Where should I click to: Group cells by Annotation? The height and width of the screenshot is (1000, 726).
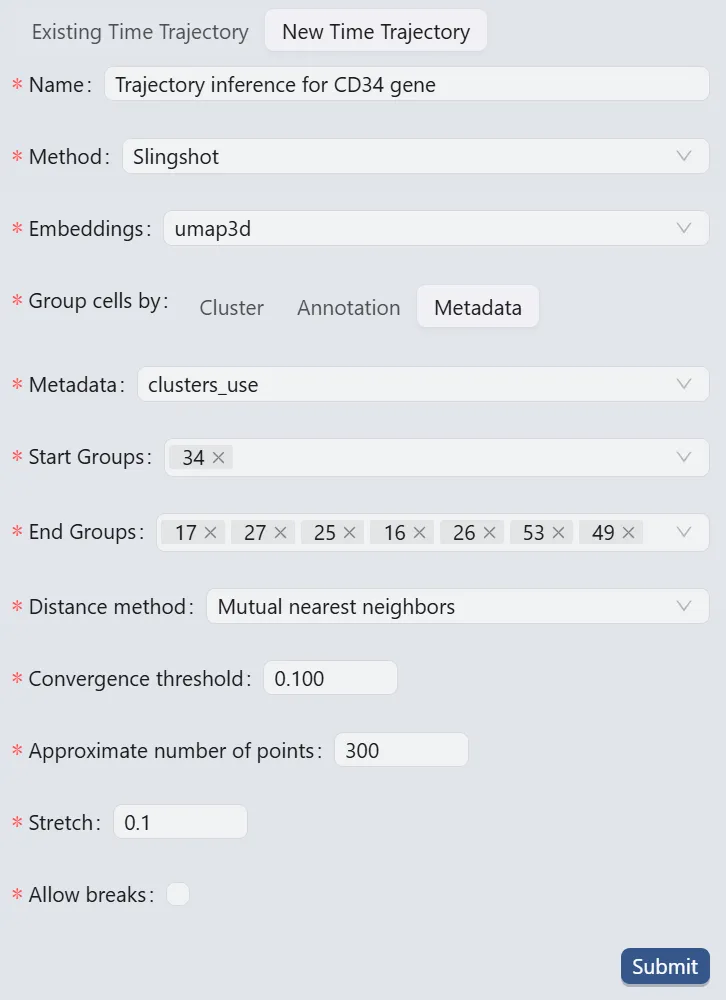pyautogui.click(x=348, y=308)
